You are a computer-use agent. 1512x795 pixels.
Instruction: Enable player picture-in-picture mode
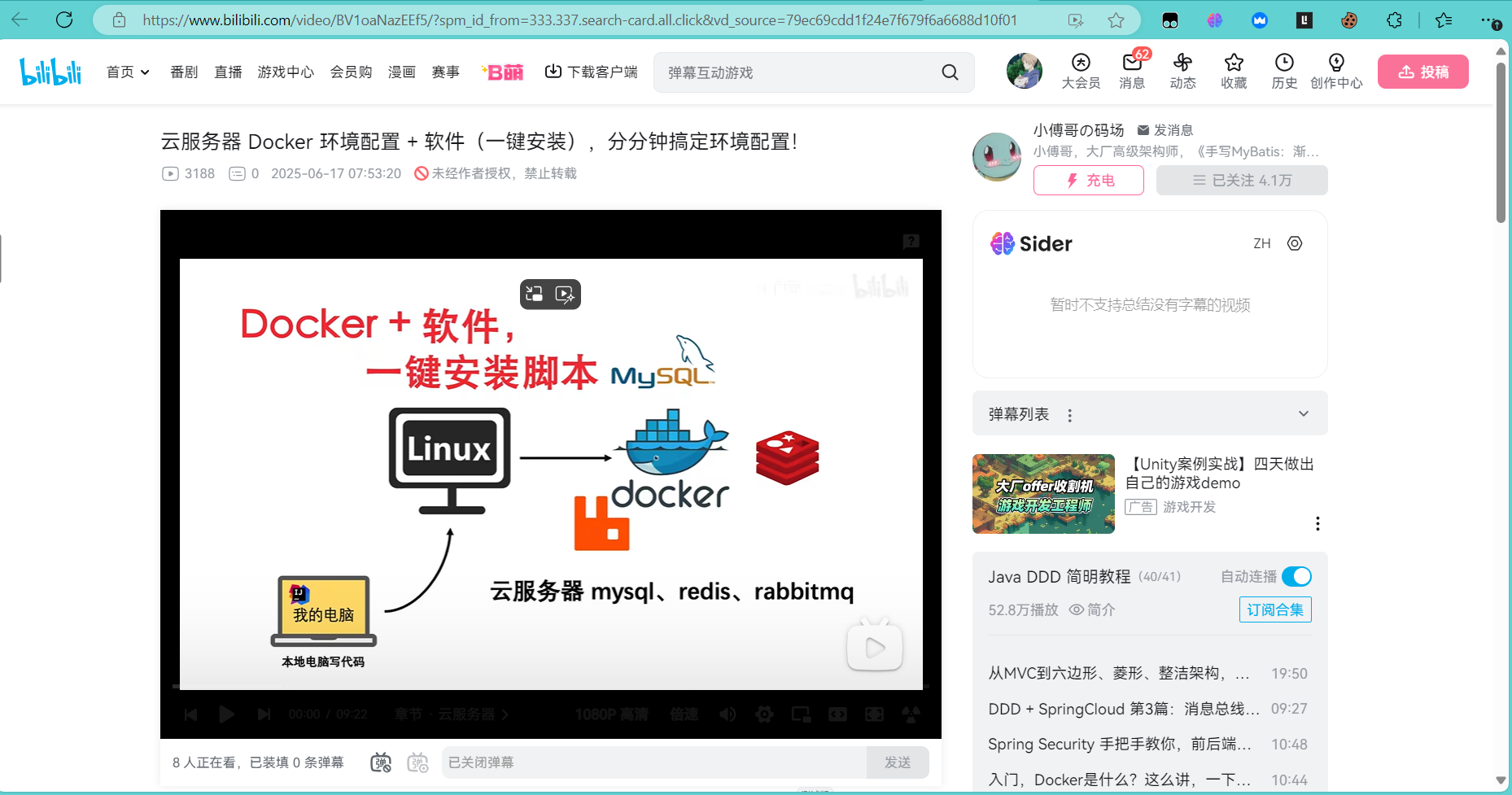coord(801,714)
